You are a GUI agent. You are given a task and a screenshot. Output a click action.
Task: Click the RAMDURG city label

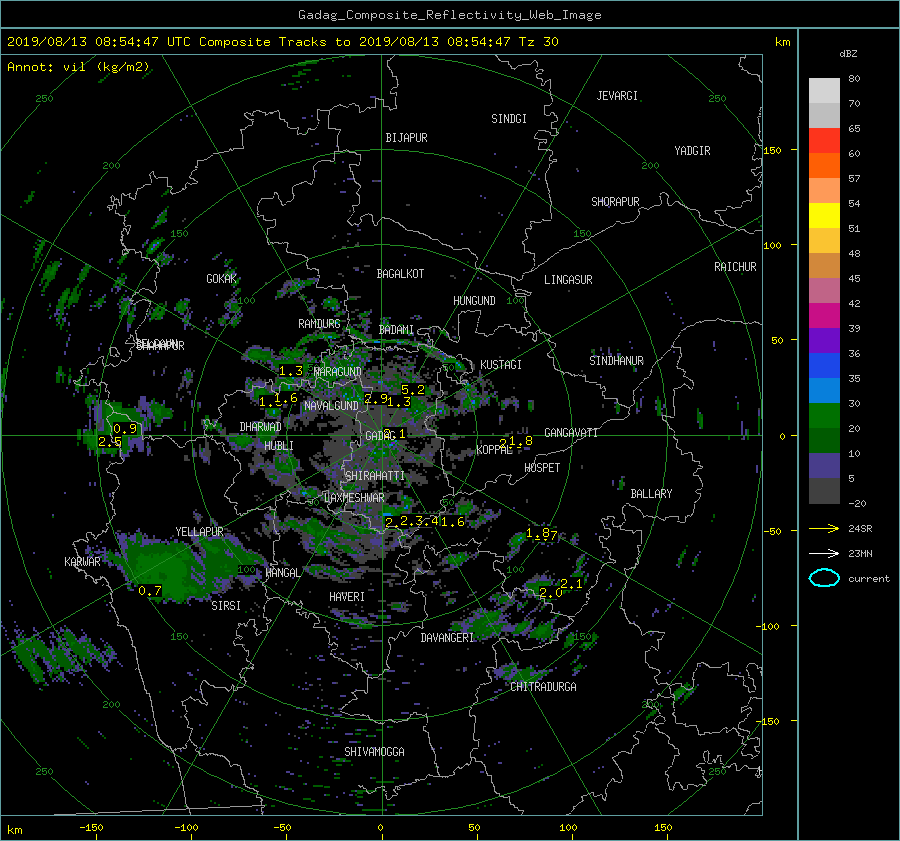pyautogui.click(x=319, y=324)
